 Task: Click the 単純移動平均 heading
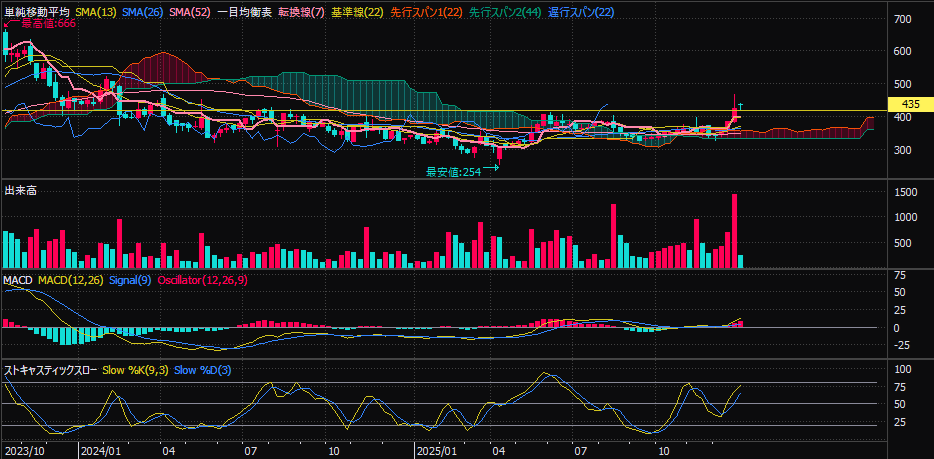(37, 10)
